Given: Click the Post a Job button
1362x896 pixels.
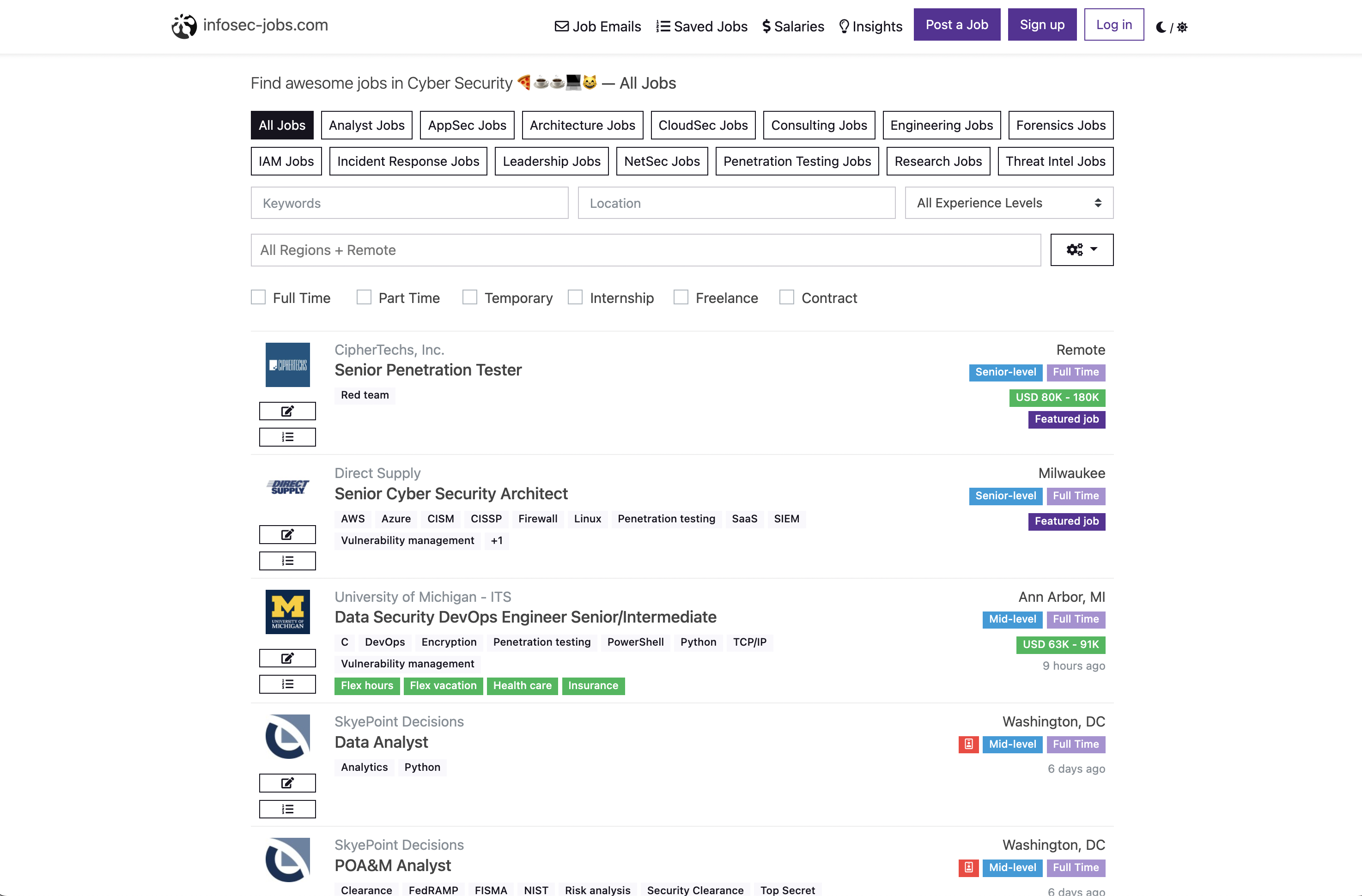Looking at the screenshot, I should pyautogui.click(x=957, y=24).
